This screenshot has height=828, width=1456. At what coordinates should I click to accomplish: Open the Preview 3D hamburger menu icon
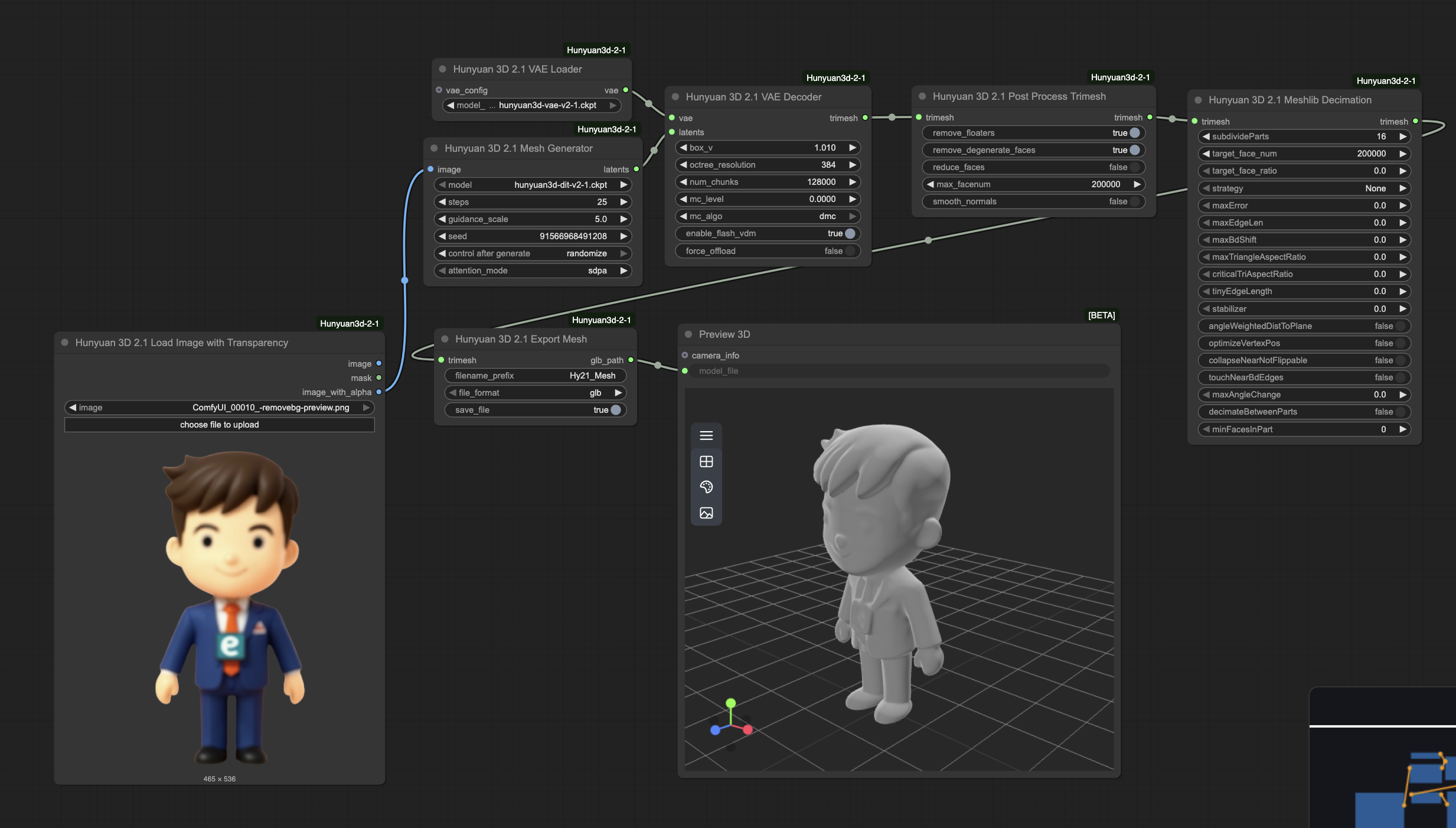click(x=706, y=436)
